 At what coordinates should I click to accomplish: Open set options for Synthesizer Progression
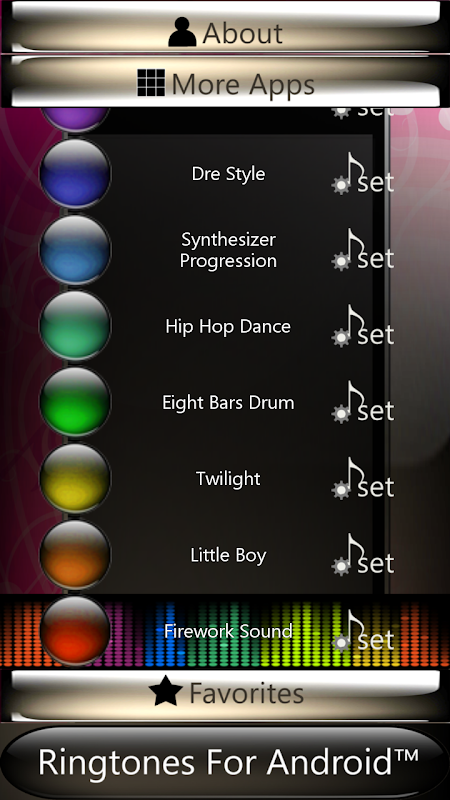[x=363, y=249]
